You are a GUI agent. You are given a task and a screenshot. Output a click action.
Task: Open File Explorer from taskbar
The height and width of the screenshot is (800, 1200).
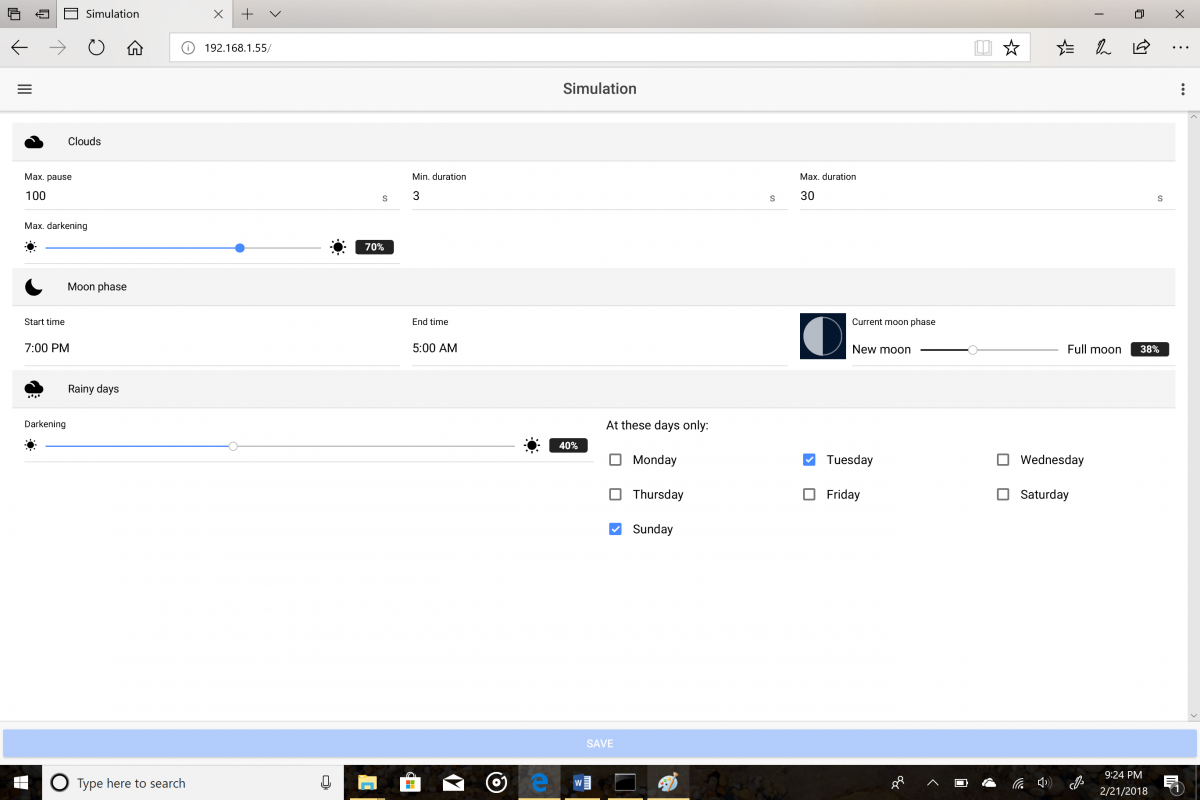(367, 783)
